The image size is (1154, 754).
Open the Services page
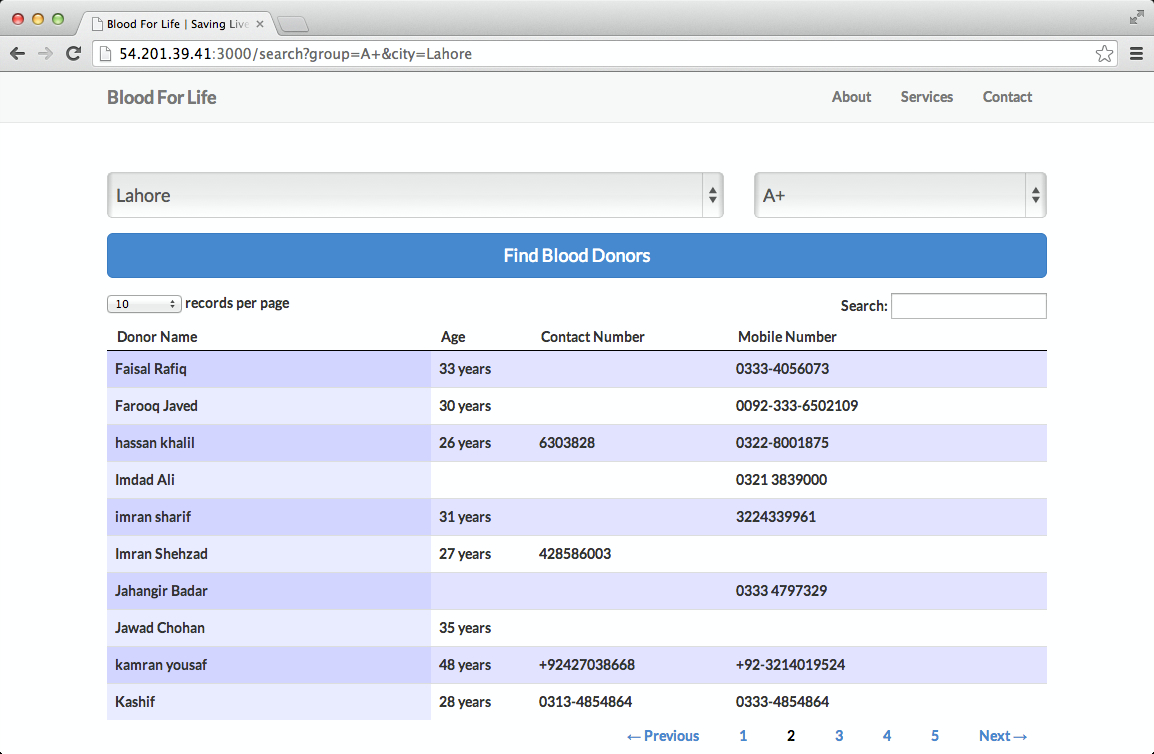click(927, 97)
